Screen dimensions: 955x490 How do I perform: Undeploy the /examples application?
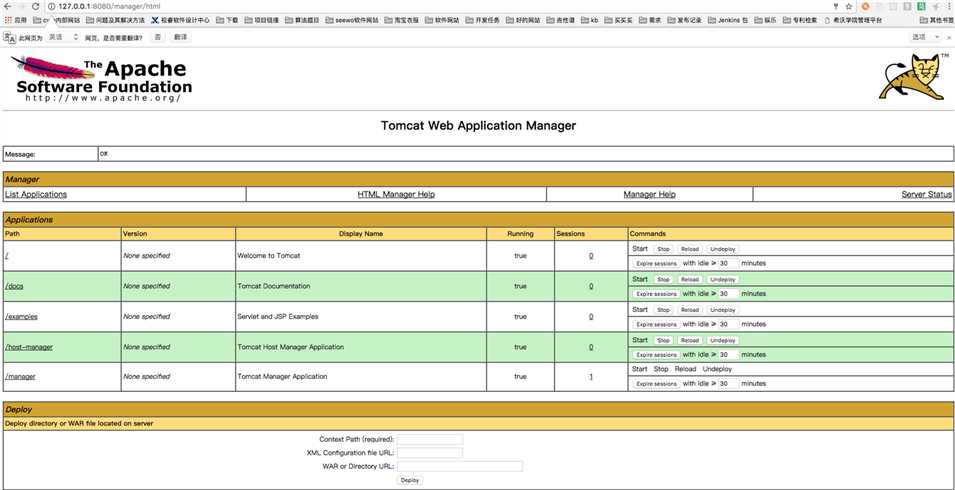pos(723,310)
